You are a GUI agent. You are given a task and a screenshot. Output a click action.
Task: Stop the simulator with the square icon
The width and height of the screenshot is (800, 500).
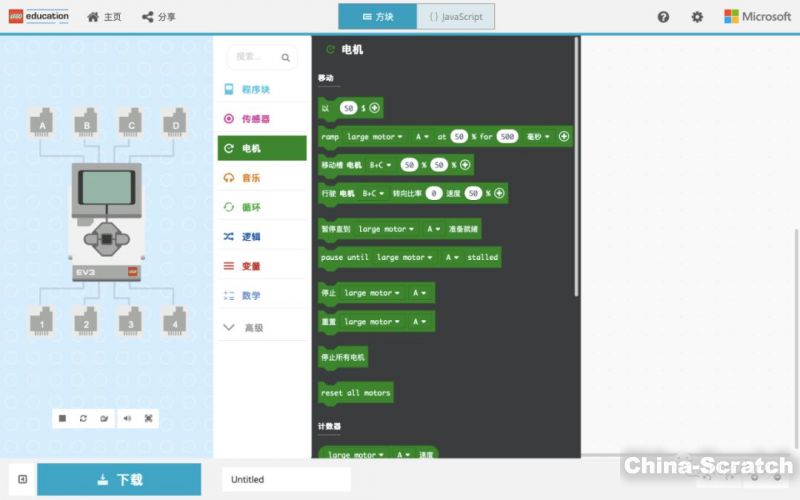pos(63,418)
